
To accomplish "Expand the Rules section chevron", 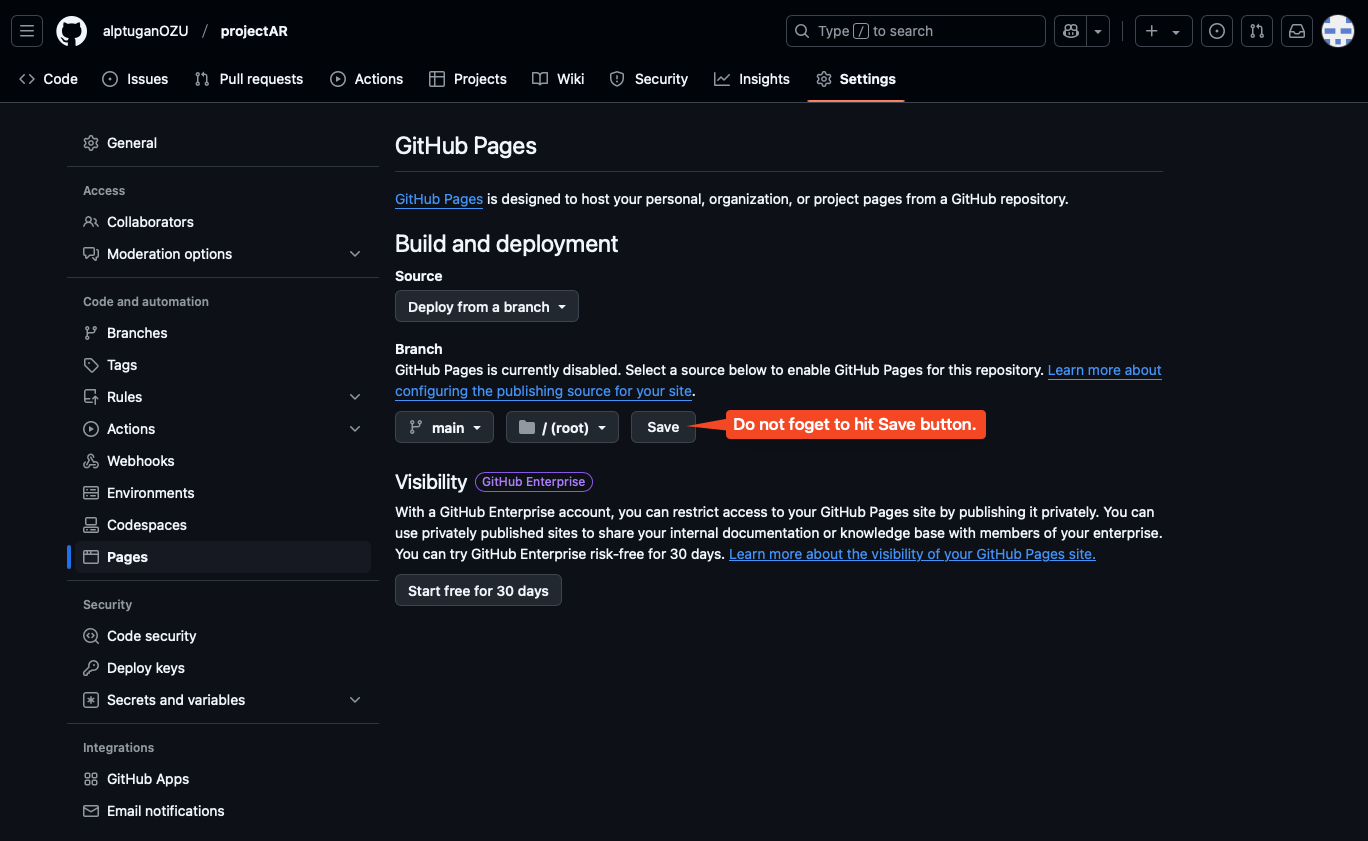I will click(x=355, y=397).
